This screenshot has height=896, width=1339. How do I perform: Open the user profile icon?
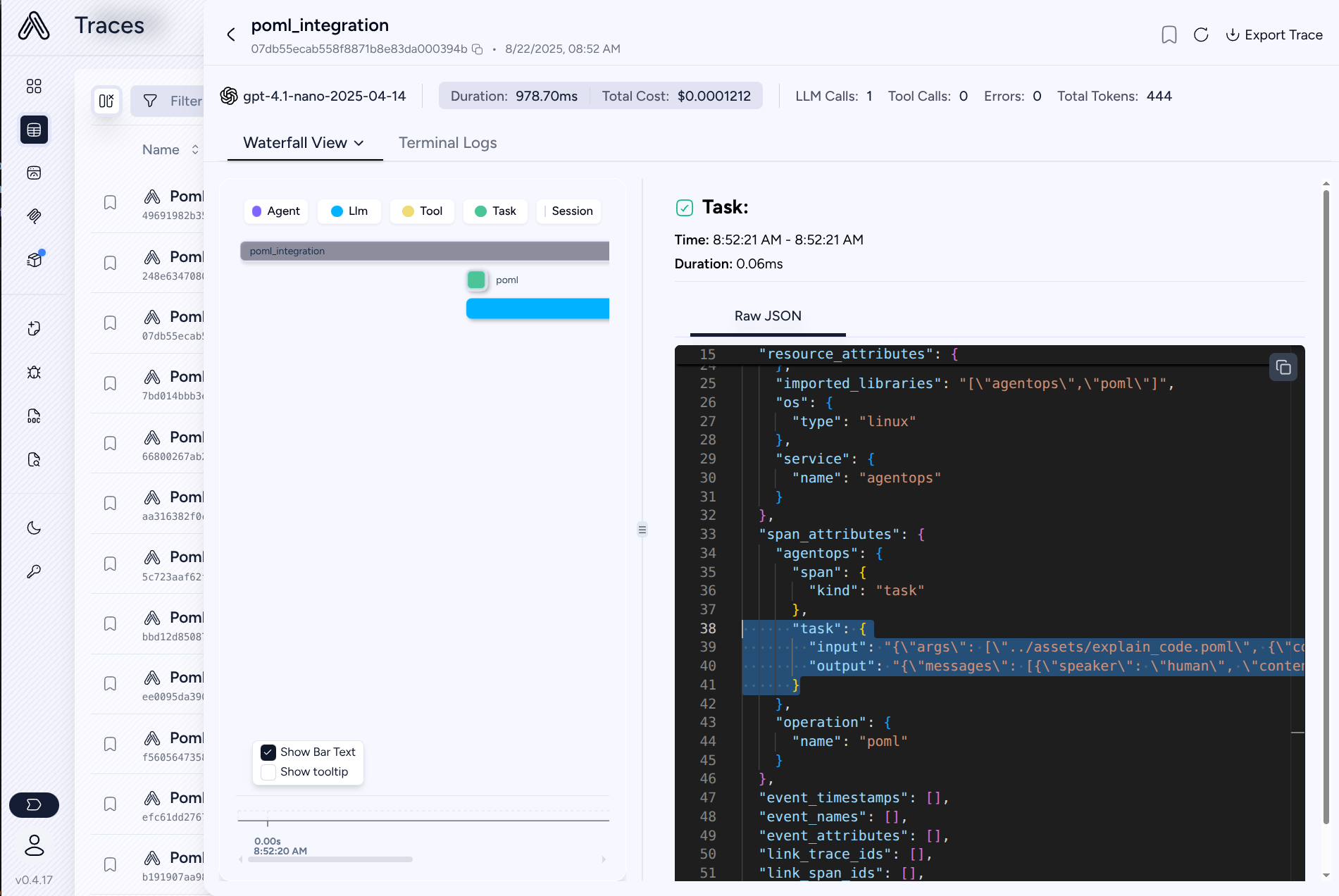(x=34, y=845)
